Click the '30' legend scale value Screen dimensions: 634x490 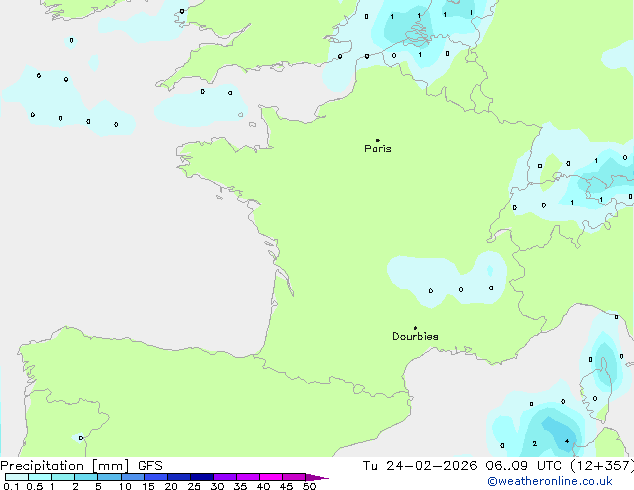click(217, 486)
